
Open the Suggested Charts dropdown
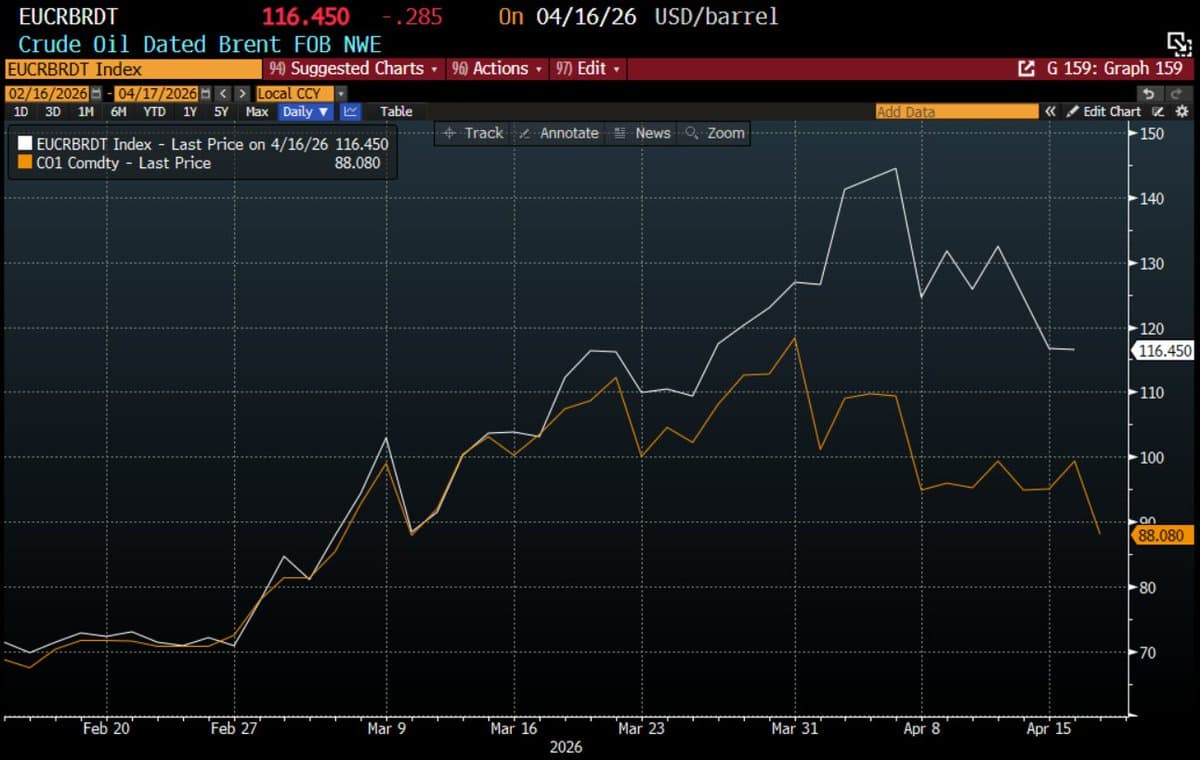(355, 69)
